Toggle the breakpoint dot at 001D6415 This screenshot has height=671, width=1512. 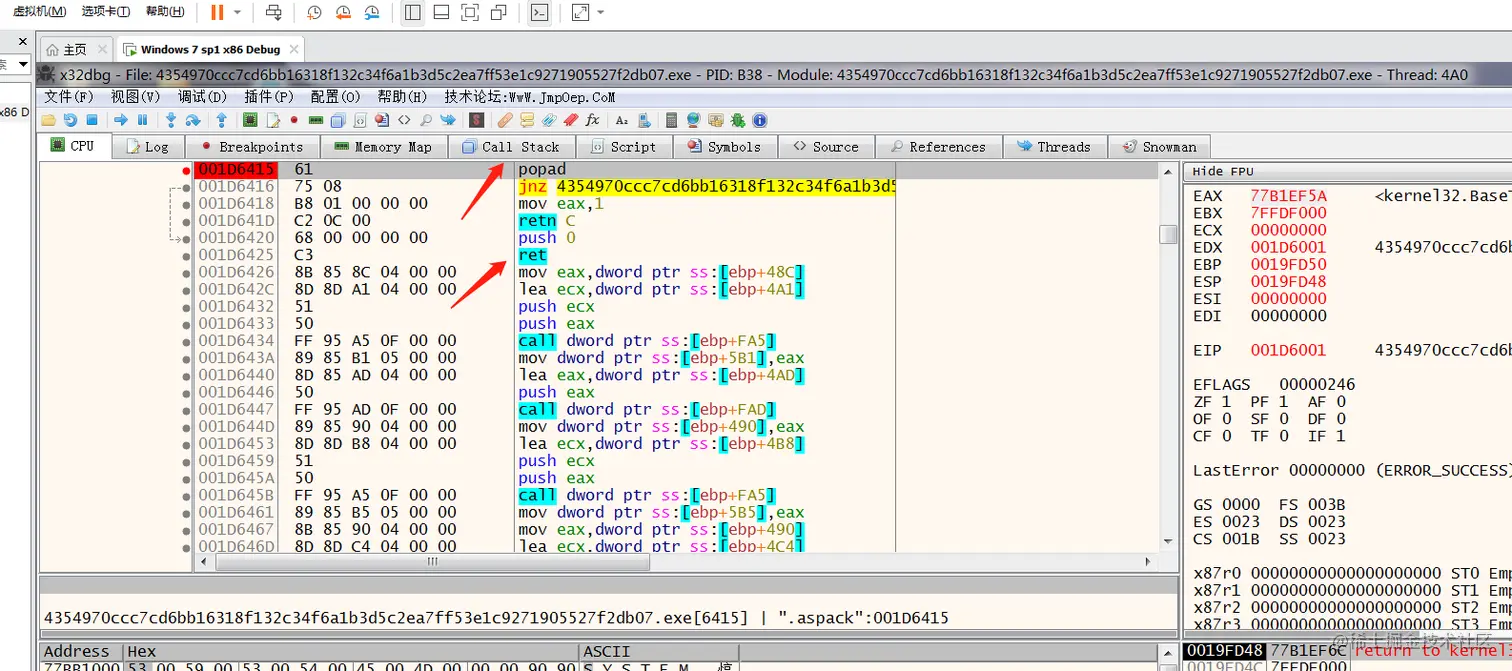[x=187, y=169]
